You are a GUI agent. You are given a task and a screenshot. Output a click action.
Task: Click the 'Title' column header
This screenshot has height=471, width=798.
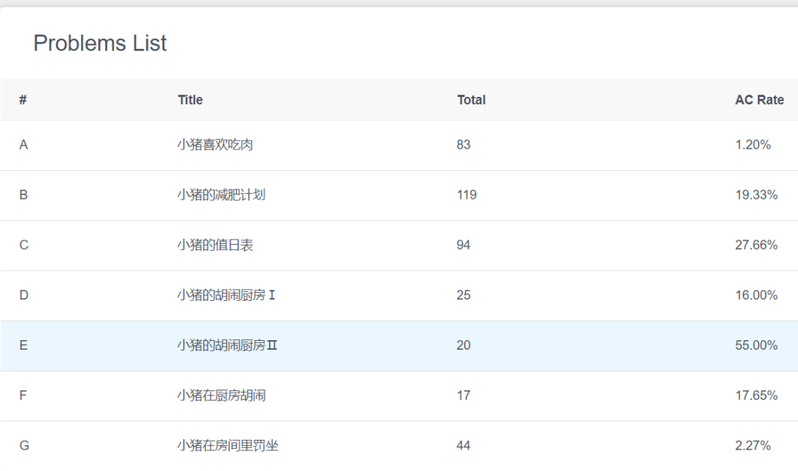[x=190, y=100]
